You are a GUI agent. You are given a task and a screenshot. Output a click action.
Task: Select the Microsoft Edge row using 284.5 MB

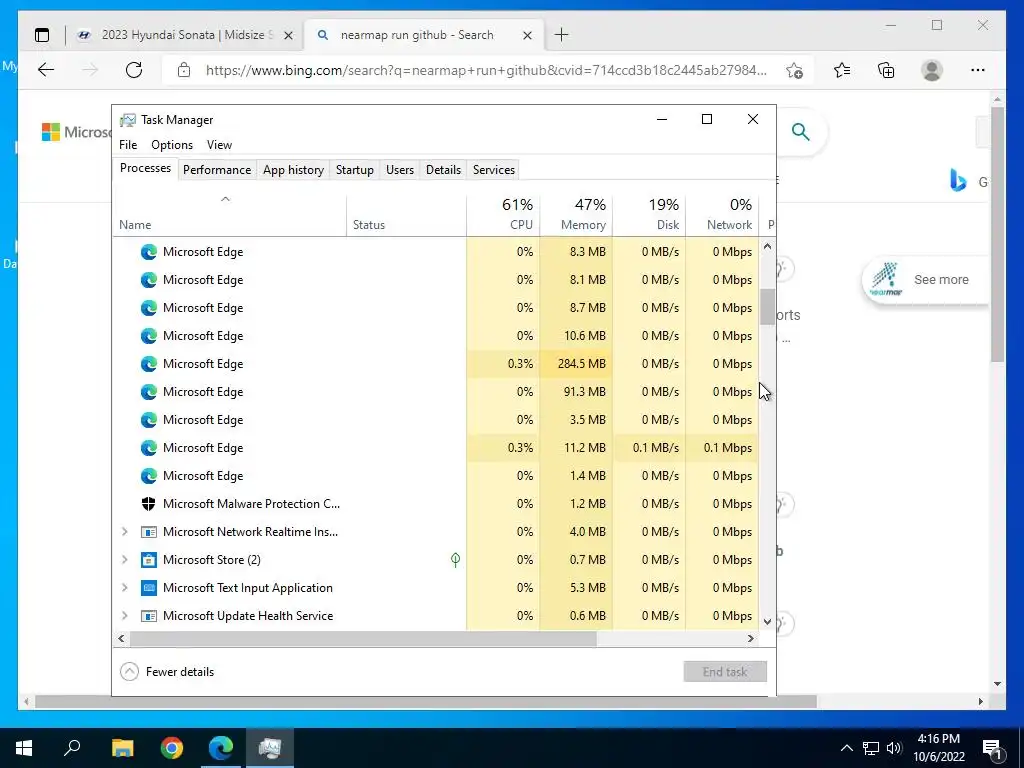click(436, 364)
